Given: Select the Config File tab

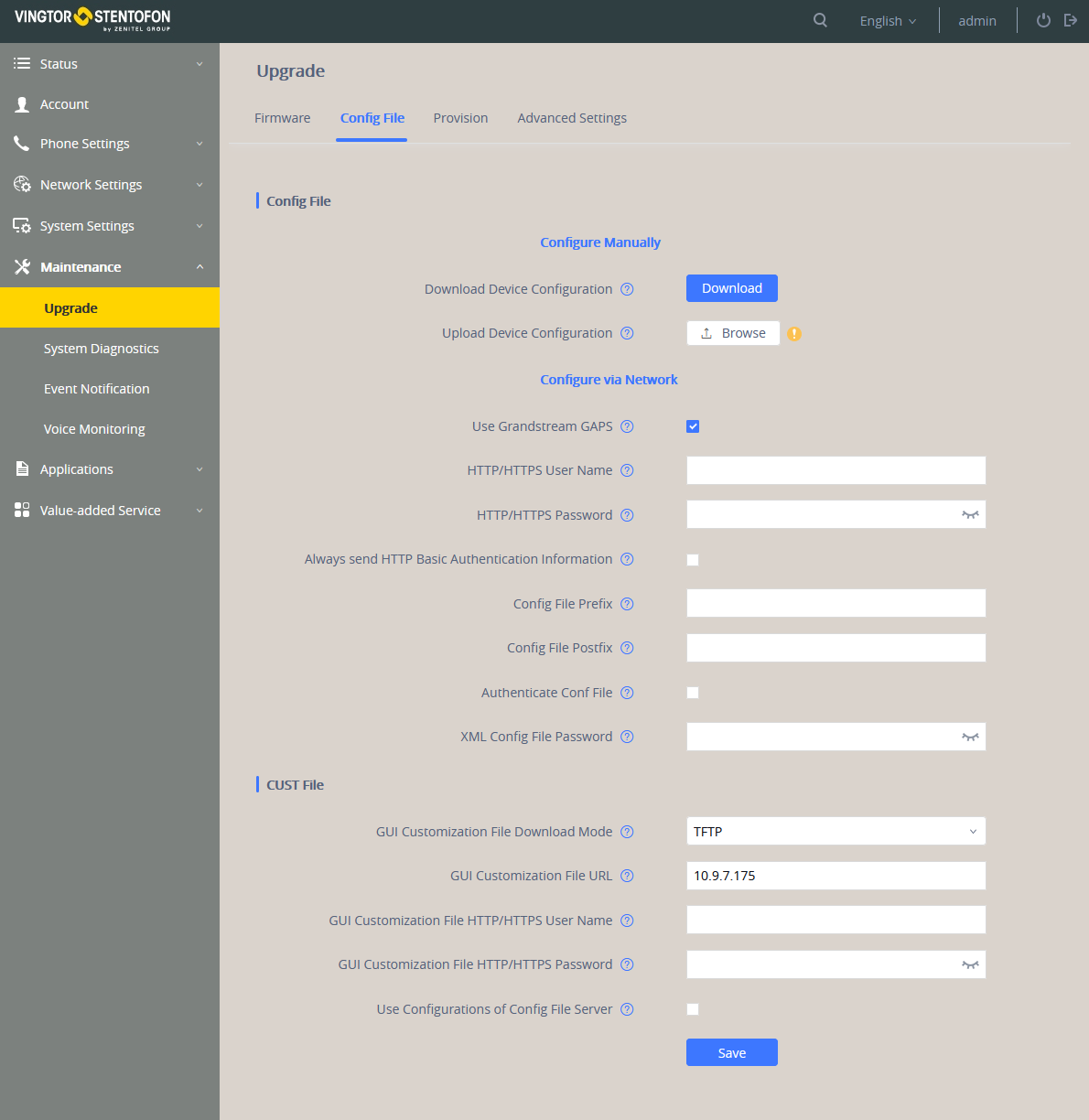Looking at the screenshot, I should (372, 118).
